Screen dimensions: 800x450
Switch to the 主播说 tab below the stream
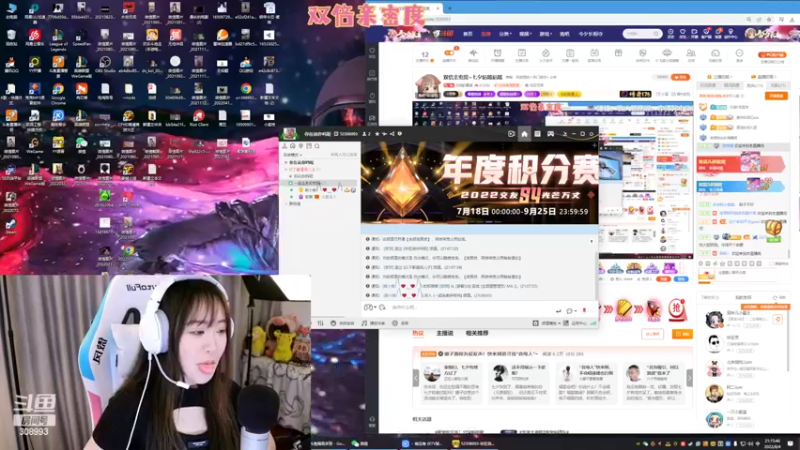444,333
